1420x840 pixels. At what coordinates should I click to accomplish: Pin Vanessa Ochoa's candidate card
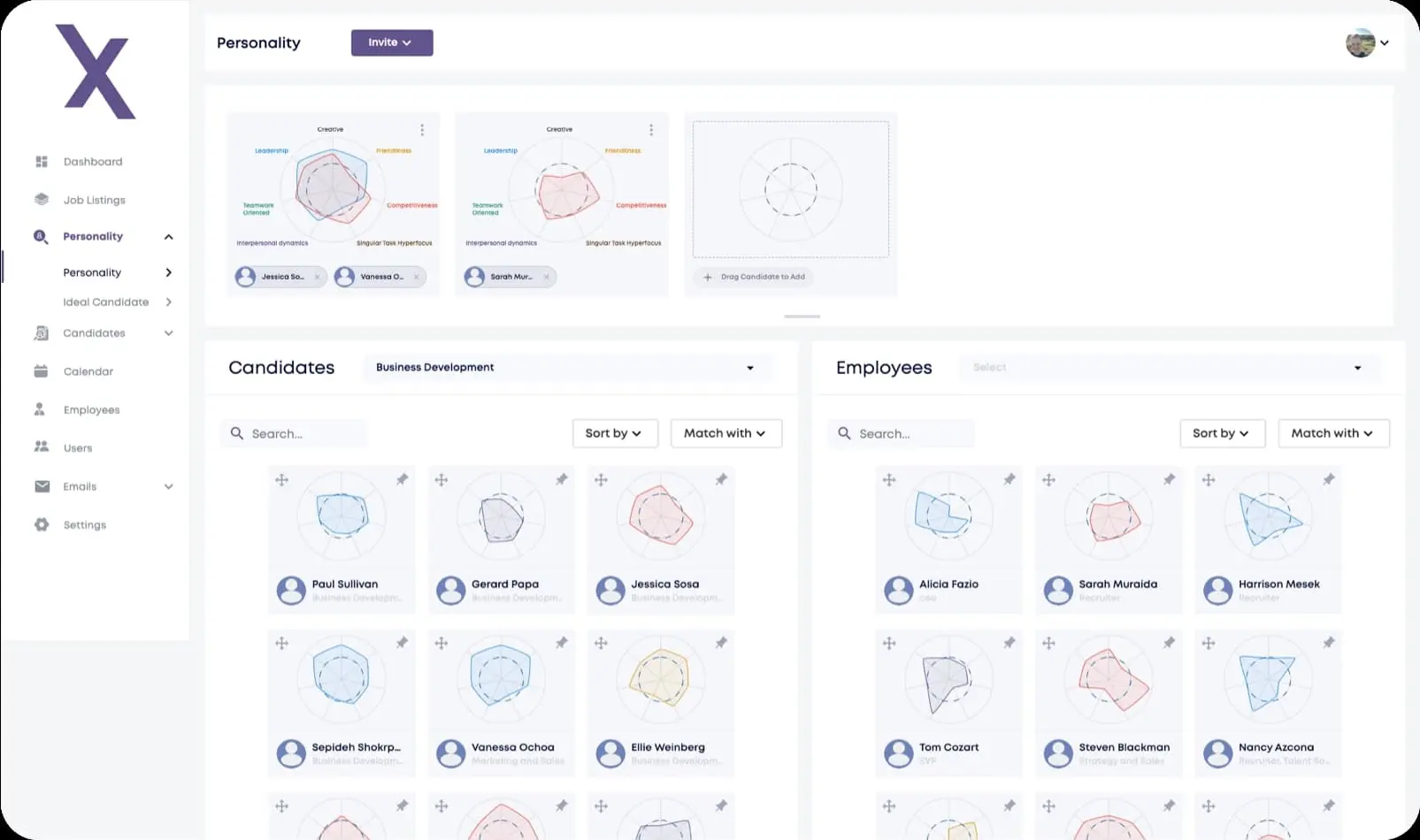tap(561, 643)
